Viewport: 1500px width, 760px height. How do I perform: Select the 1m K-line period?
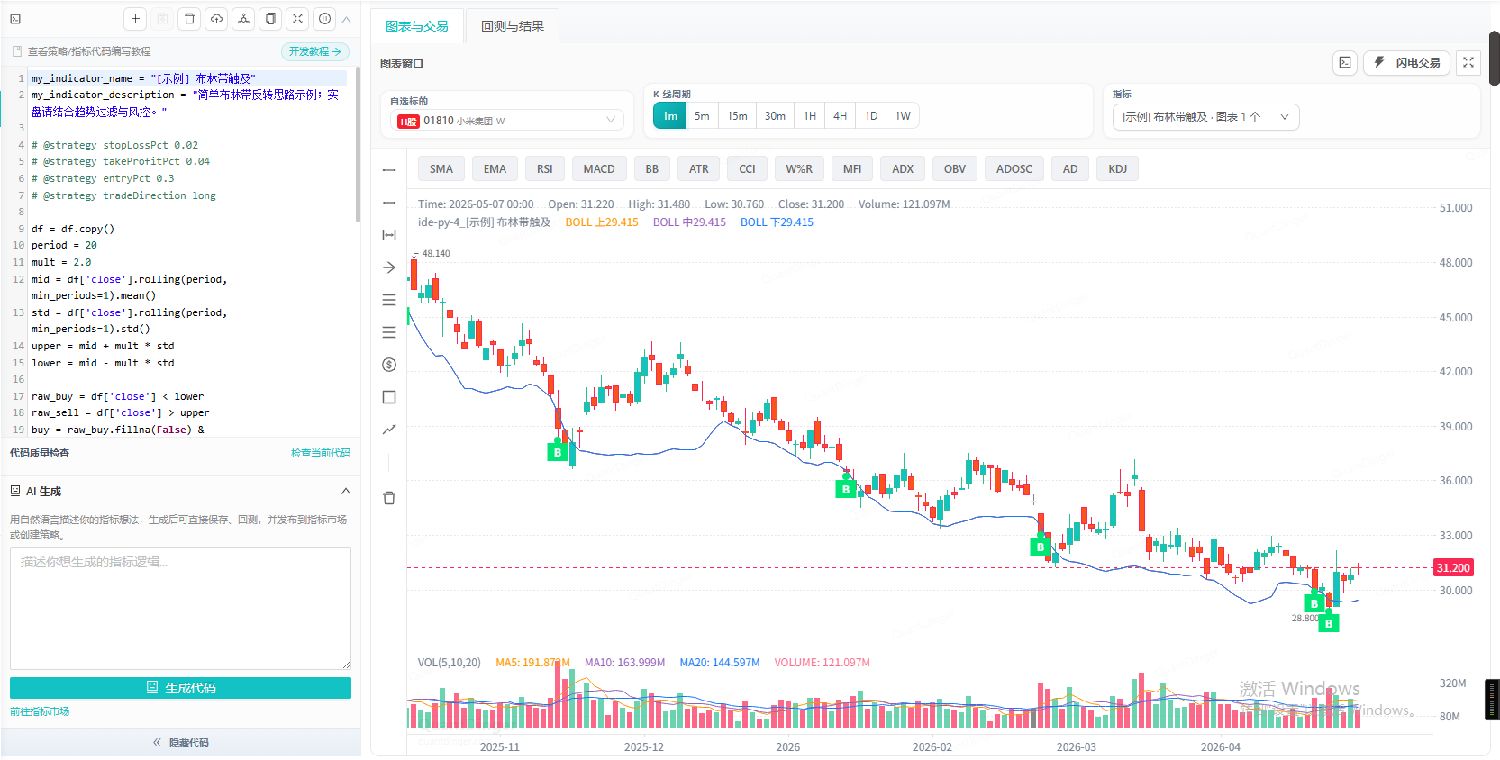pyautogui.click(x=670, y=116)
